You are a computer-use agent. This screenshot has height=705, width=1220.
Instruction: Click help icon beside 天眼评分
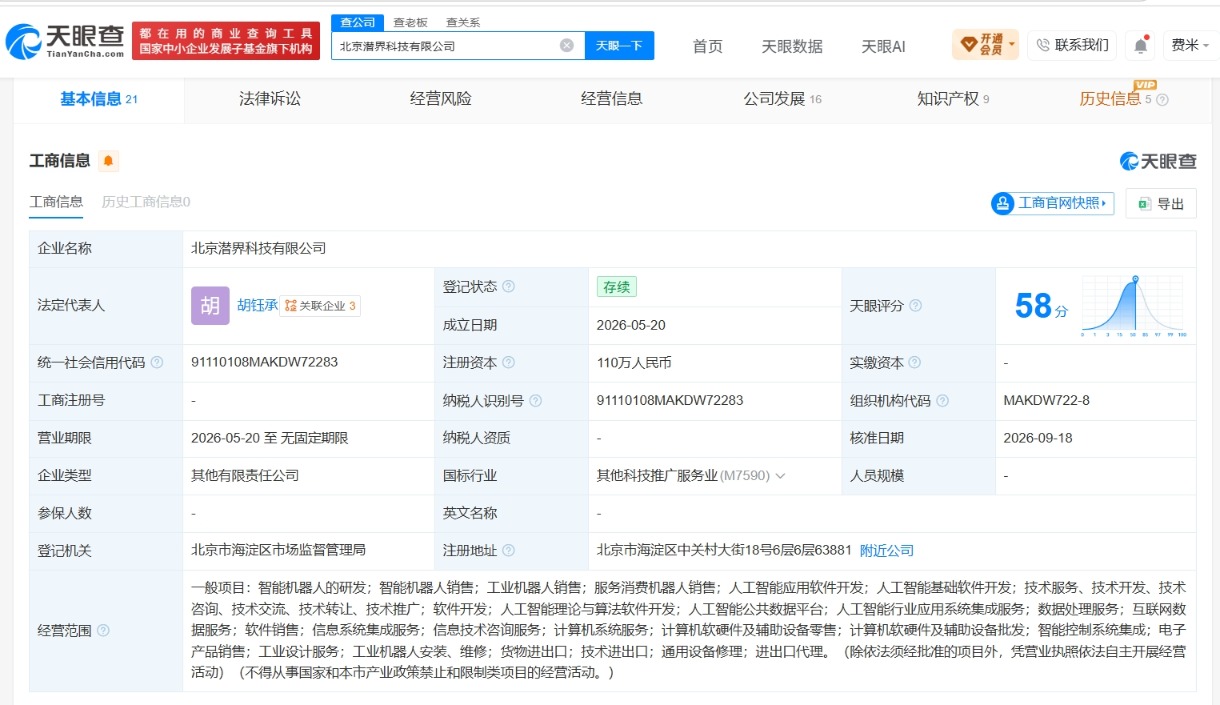tap(915, 305)
